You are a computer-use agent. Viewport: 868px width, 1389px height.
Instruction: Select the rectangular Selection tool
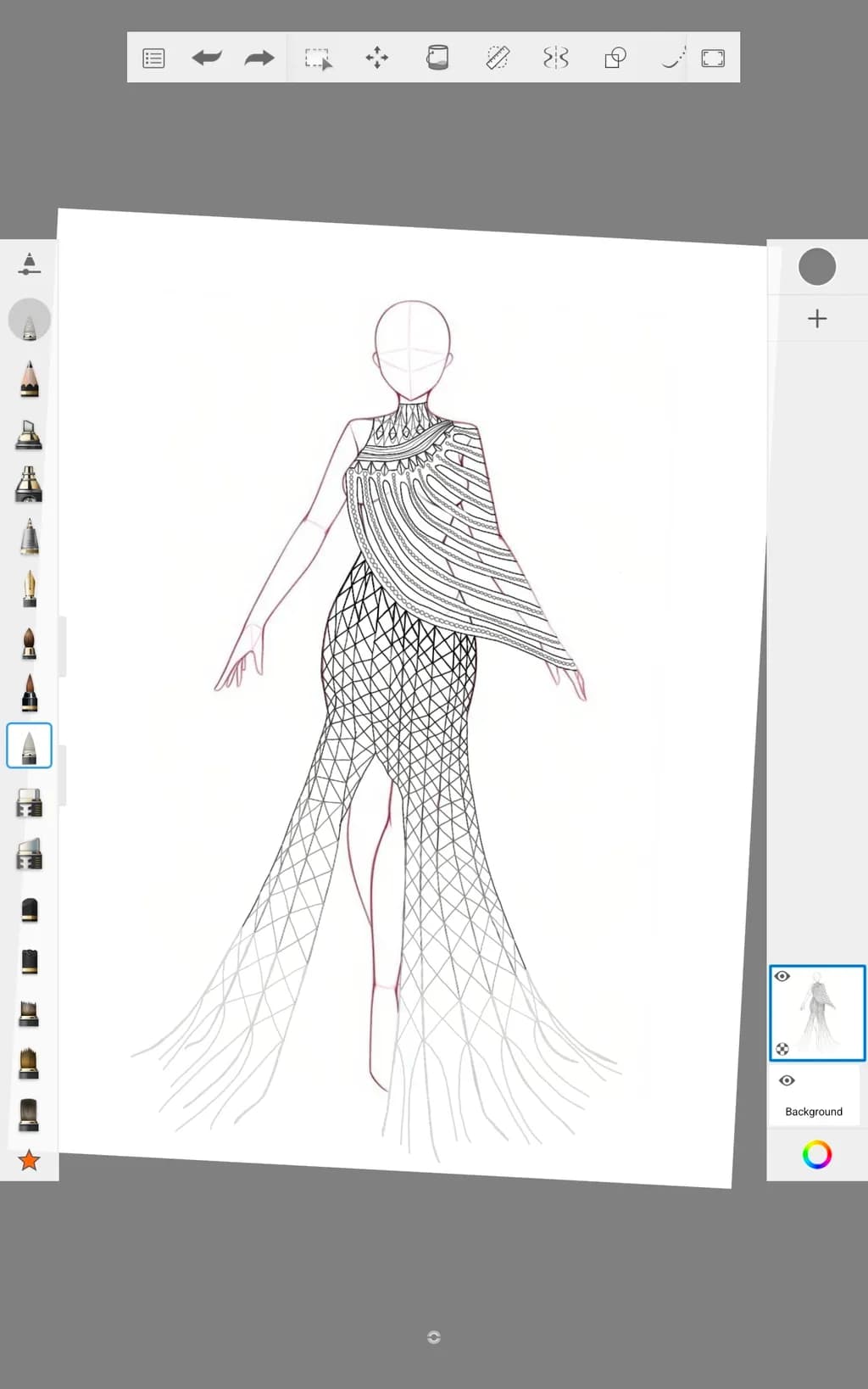pyautogui.click(x=318, y=59)
